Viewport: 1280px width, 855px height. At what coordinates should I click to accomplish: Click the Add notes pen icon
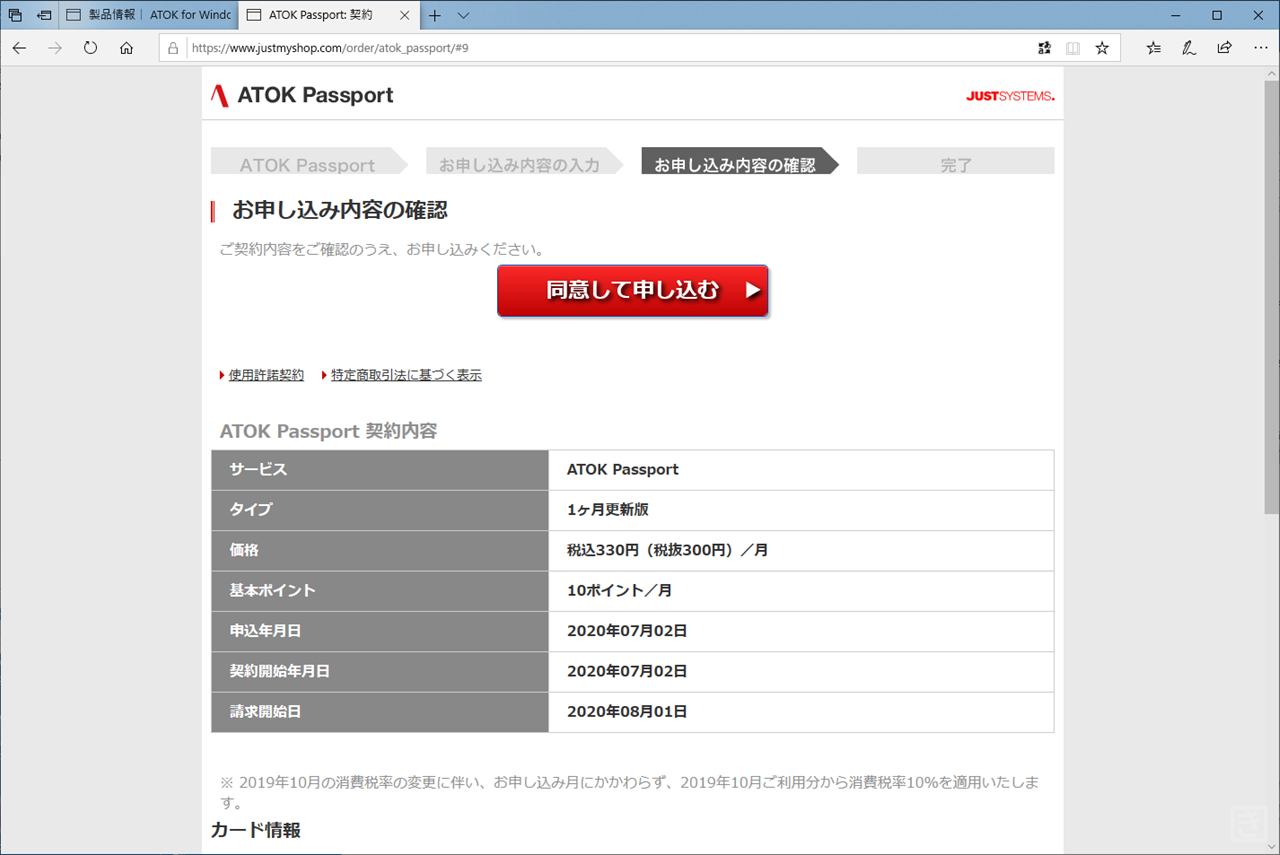point(1189,48)
